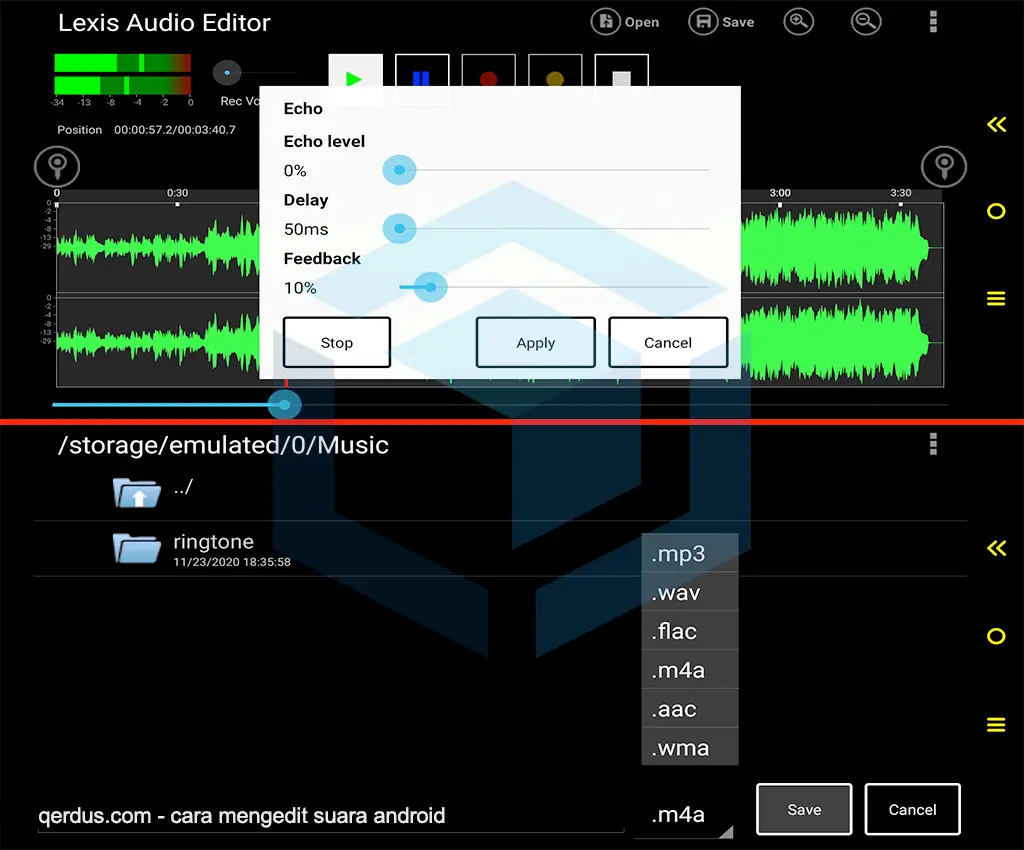Apply the echo effect
Screen dimensions: 1024x850
pyautogui.click(x=536, y=343)
